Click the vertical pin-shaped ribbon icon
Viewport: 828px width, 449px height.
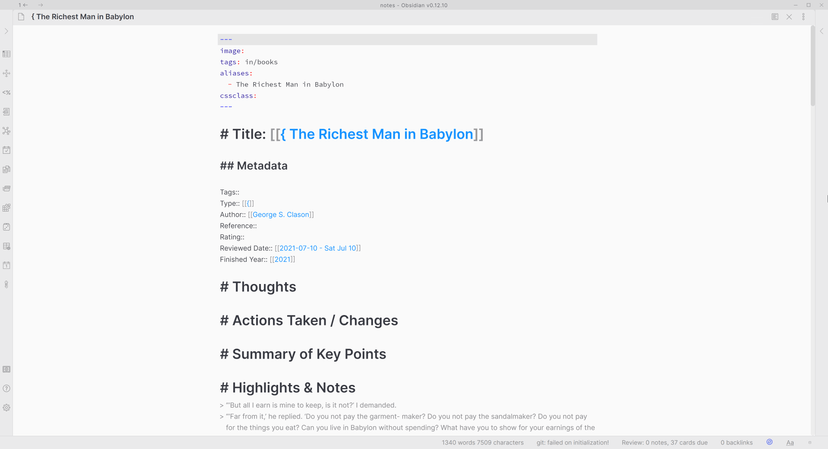pos(6,285)
